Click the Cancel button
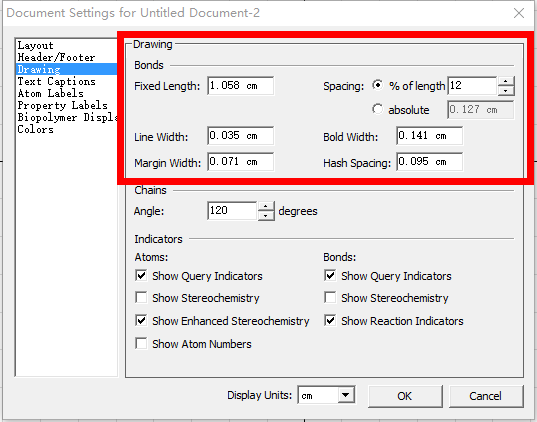Screen dimensions: 537x422 486,396
